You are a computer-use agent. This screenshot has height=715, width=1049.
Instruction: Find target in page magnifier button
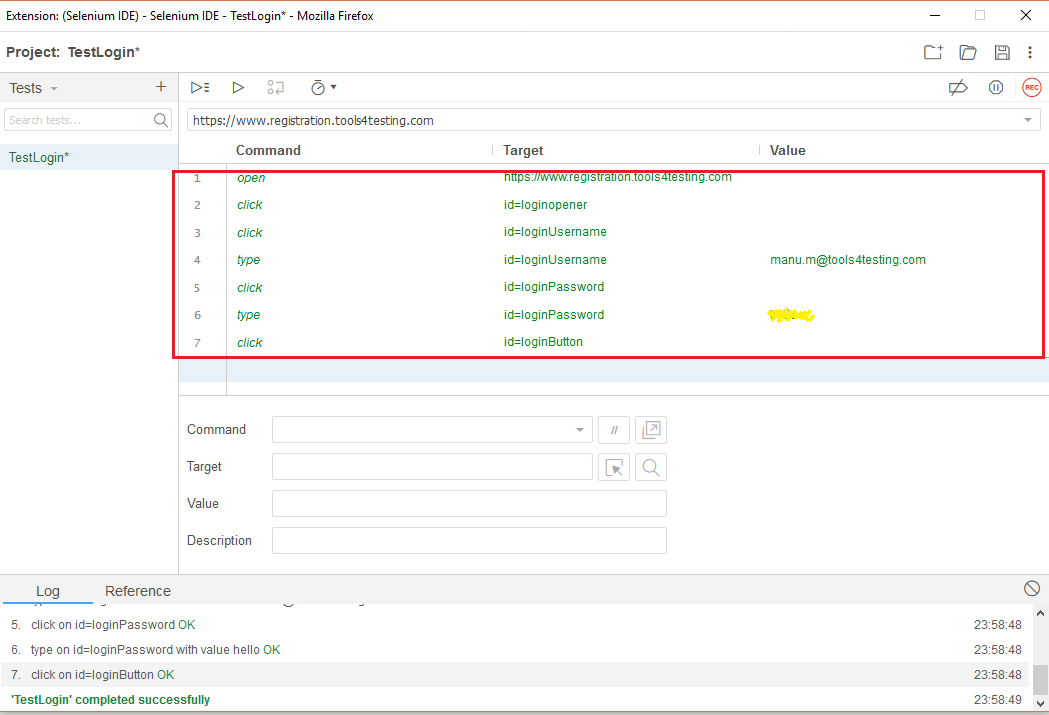[651, 467]
